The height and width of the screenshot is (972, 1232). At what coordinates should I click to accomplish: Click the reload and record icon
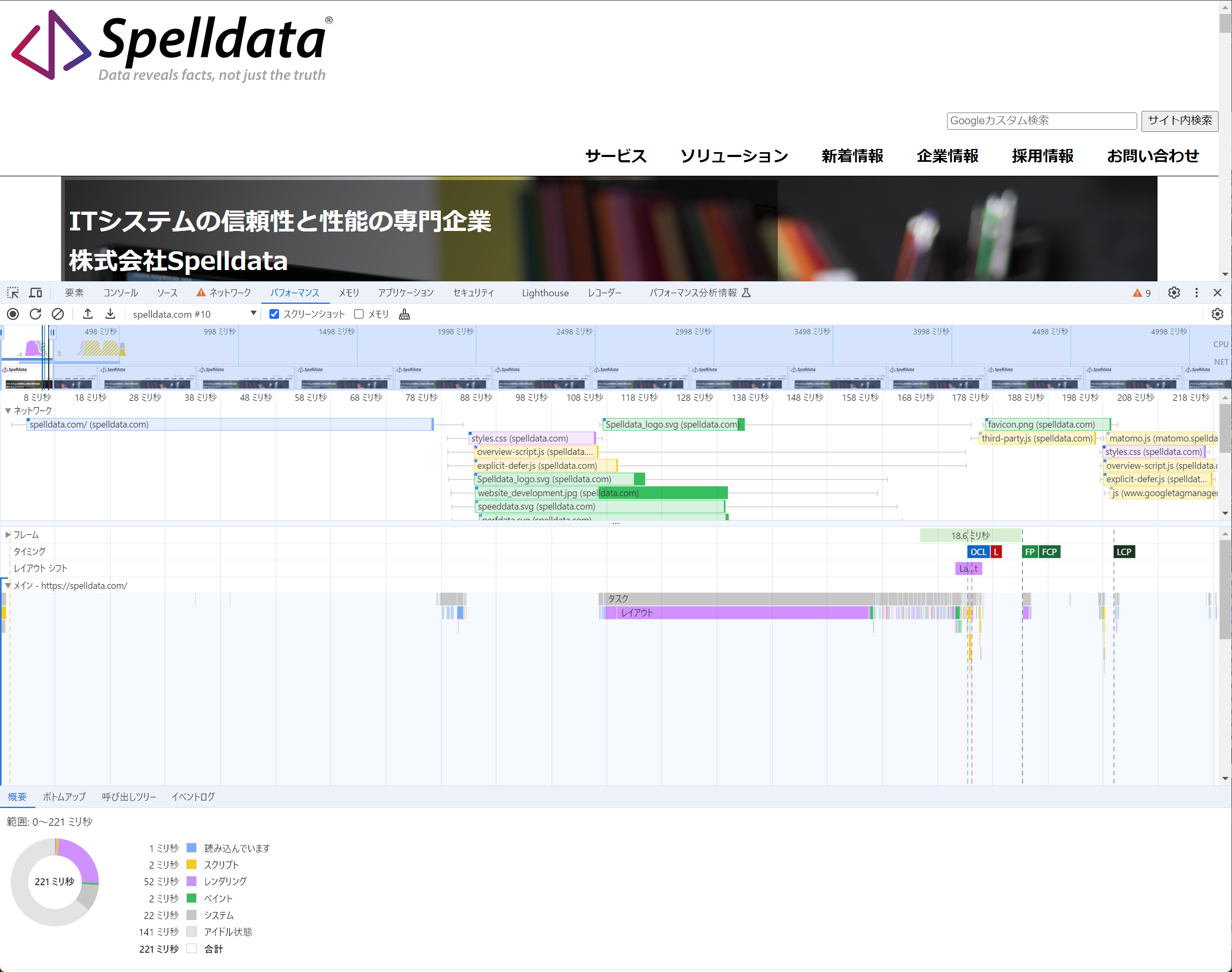point(35,314)
